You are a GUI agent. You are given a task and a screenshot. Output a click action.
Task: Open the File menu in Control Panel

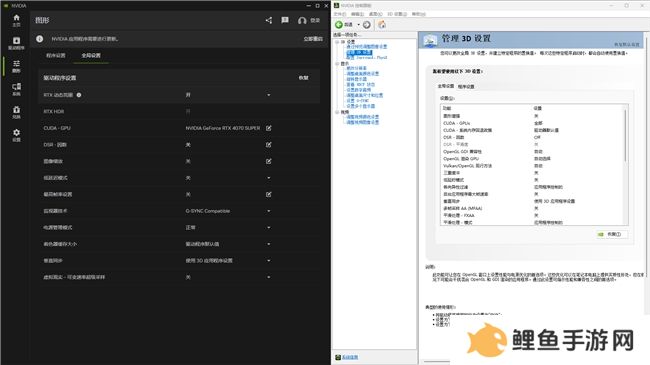(x=340, y=14)
